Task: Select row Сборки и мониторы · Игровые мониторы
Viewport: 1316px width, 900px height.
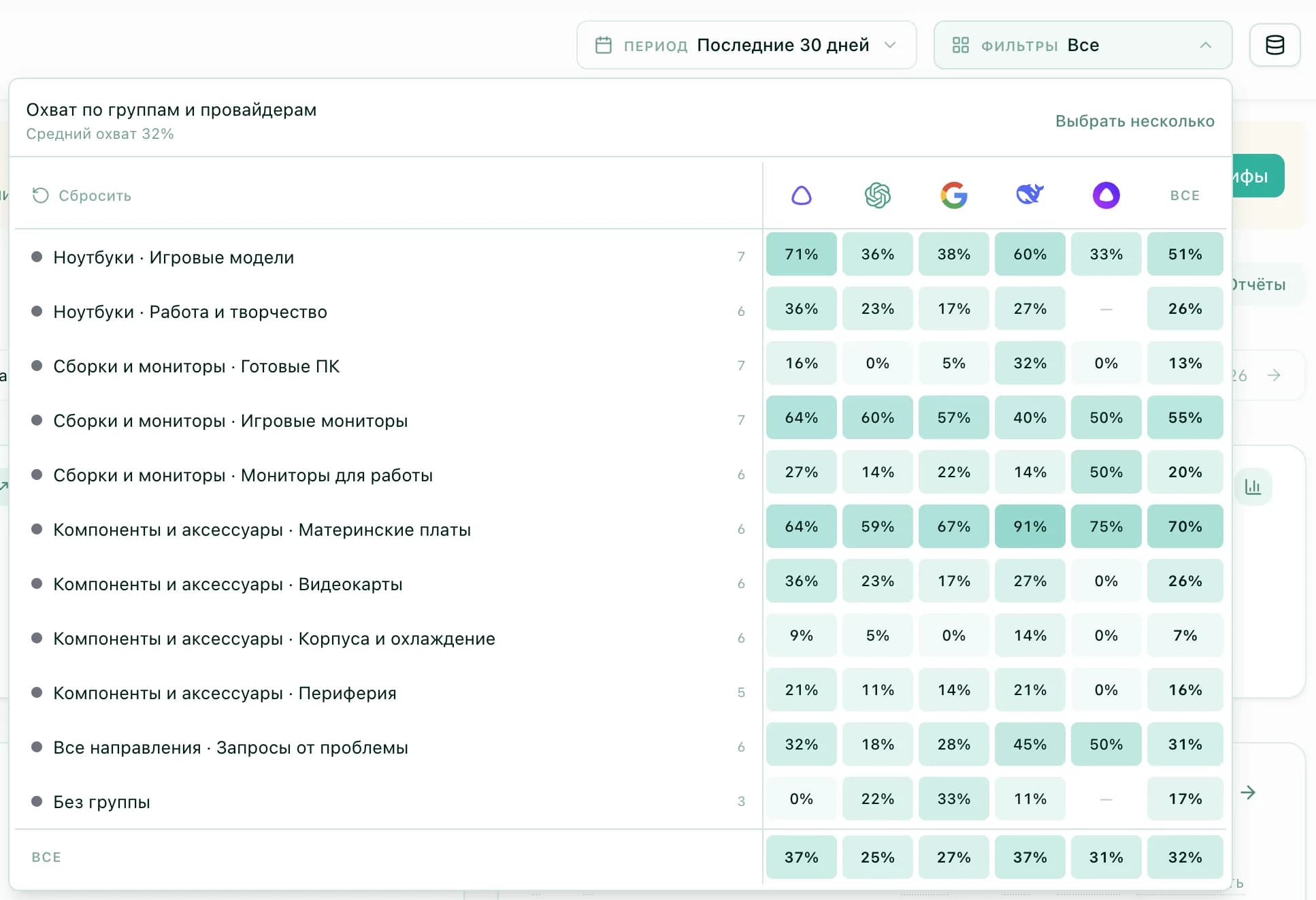Action: click(x=389, y=421)
